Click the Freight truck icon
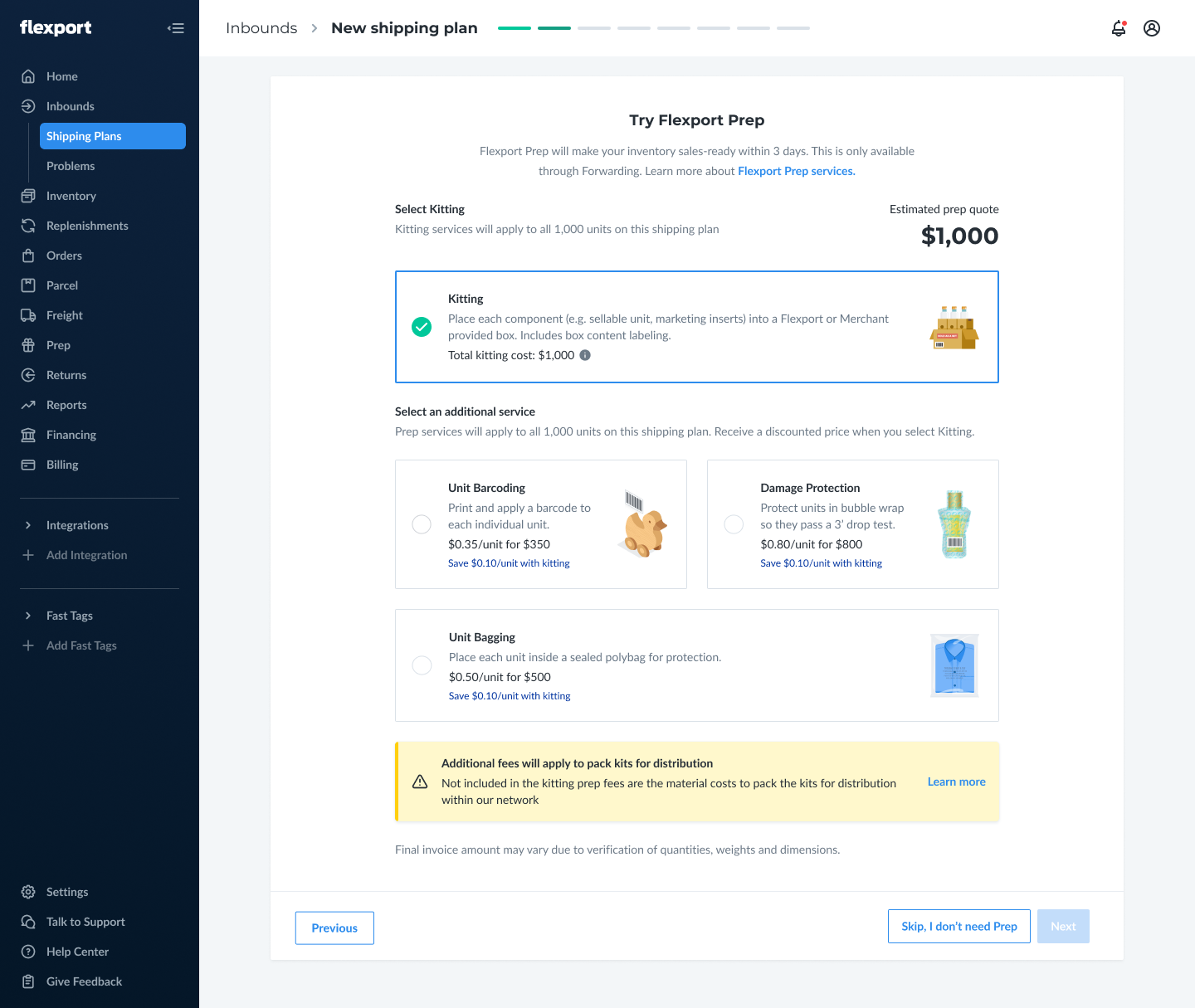This screenshot has height=1008, width=1195. (x=28, y=315)
